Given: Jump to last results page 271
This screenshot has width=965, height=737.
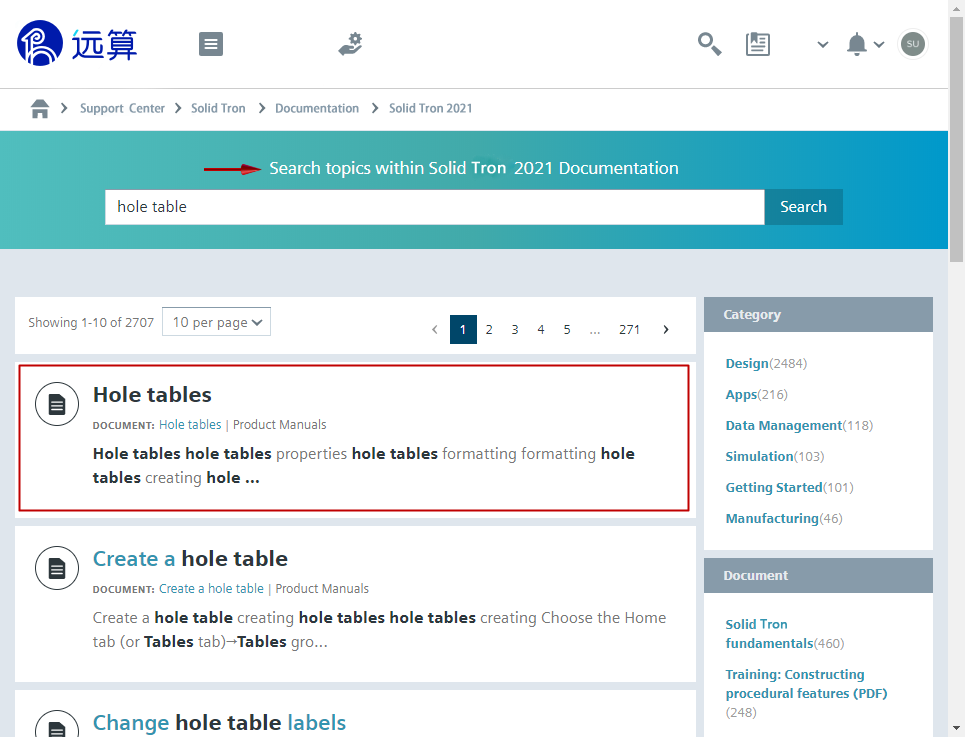Looking at the screenshot, I should (x=629, y=329).
